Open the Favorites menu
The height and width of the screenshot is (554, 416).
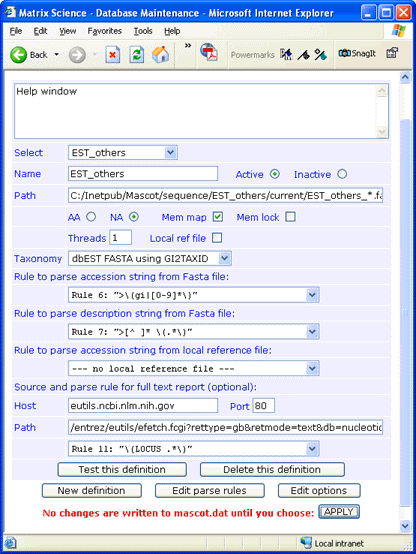click(x=105, y=31)
